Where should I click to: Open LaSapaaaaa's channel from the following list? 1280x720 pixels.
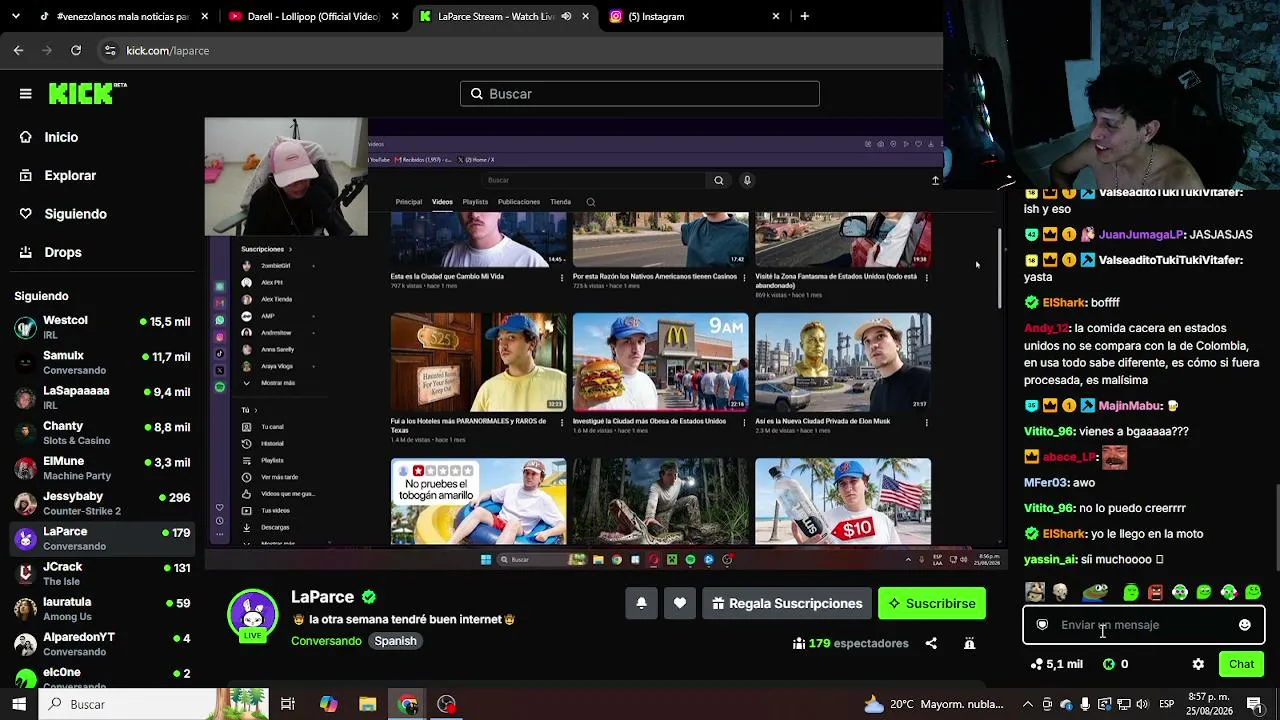click(102, 397)
